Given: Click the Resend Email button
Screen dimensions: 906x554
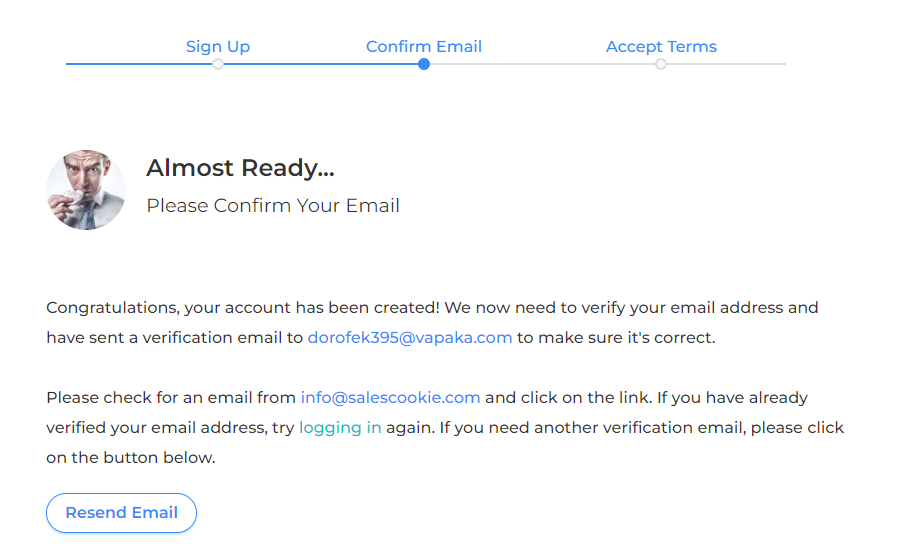Looking at the screenshot, I should [121, 513].
